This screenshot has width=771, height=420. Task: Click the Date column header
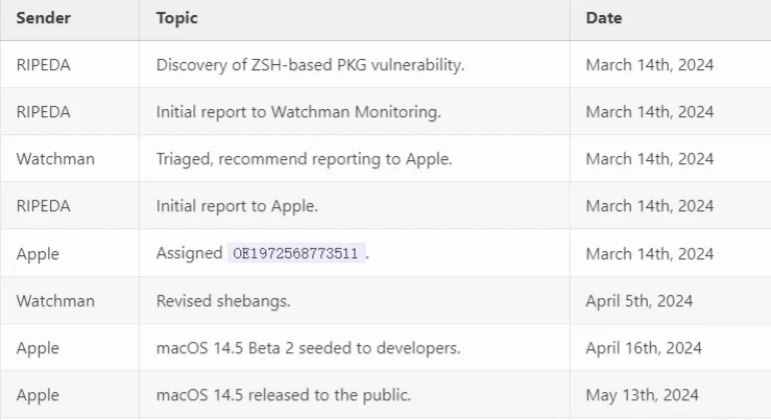click(x=604, y=18)
